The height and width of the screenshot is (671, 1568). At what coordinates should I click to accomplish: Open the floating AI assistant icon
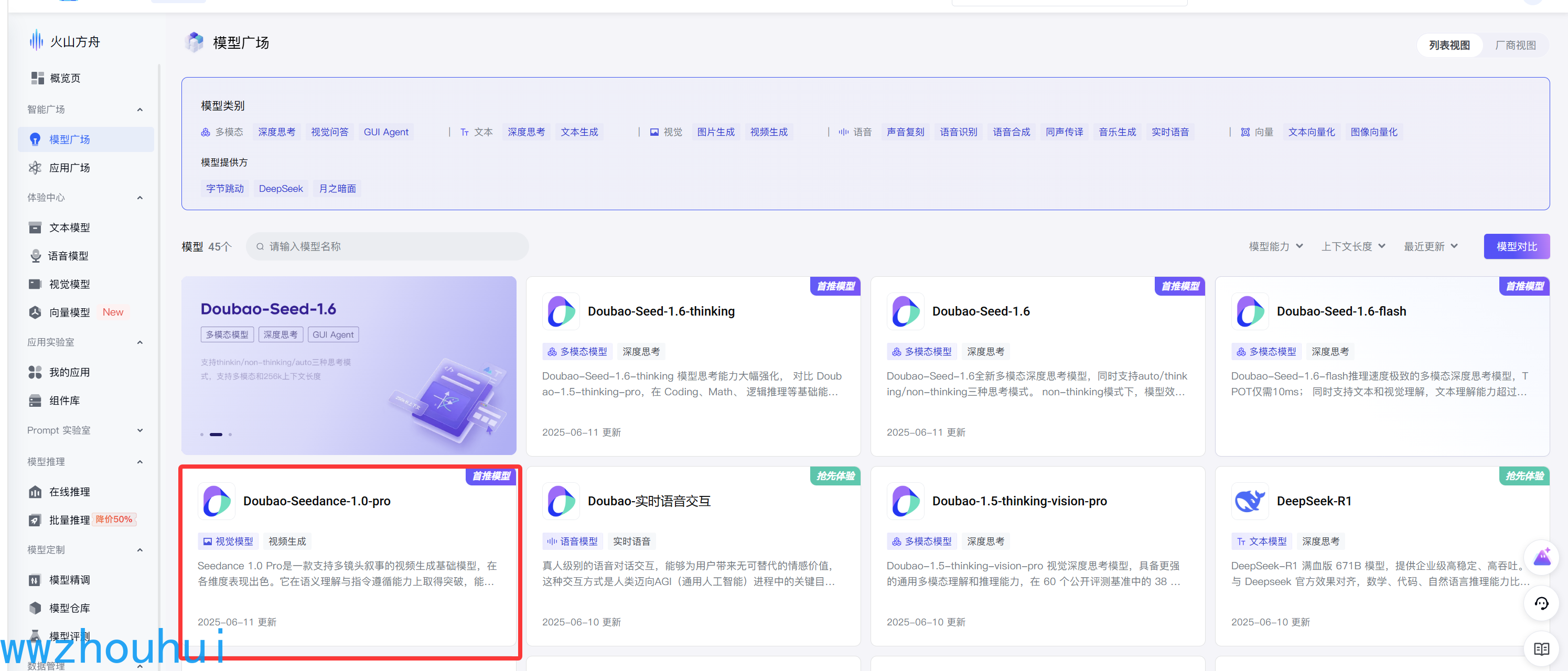point(1541,557)
